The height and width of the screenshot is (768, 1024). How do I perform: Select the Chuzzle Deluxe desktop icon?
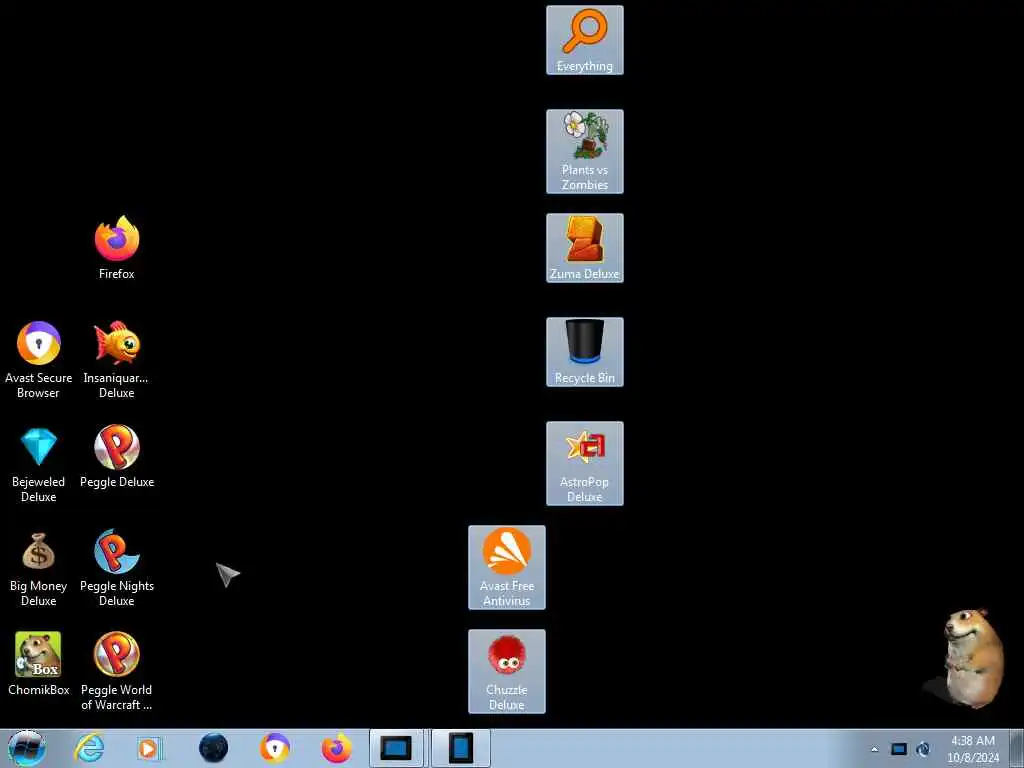tap(507, 671)
